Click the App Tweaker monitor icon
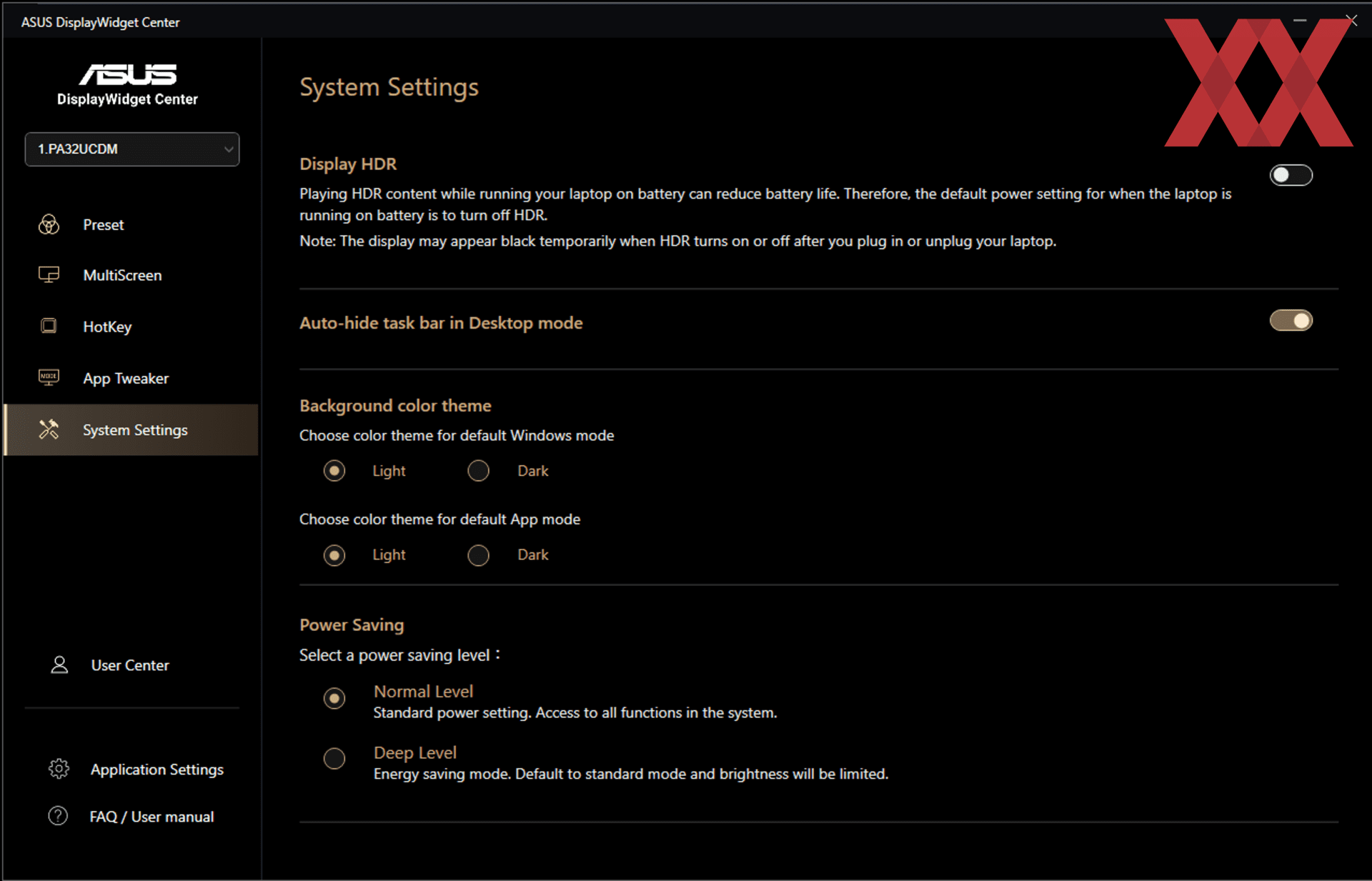The height and width of the screenshot is (881, 1372). [x=49, y=377]
